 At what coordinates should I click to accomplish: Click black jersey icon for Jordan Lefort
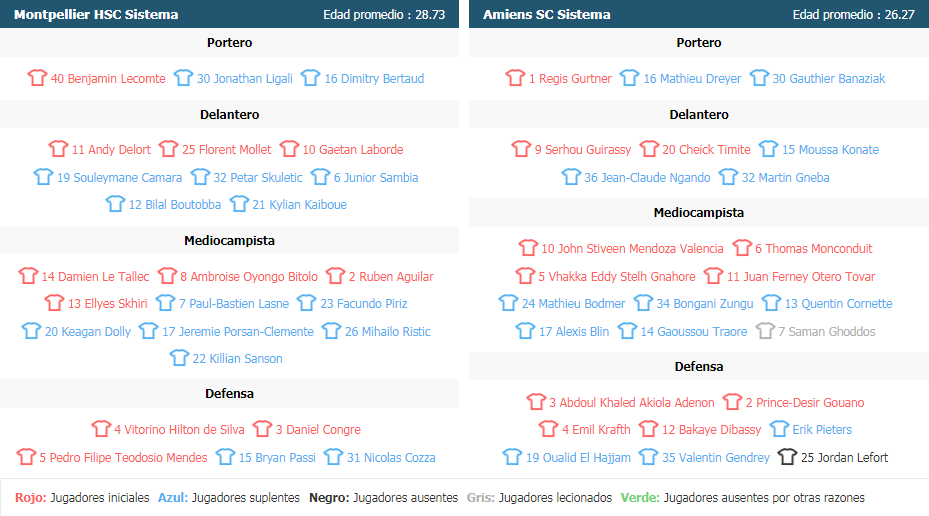[x=787, y=457]
